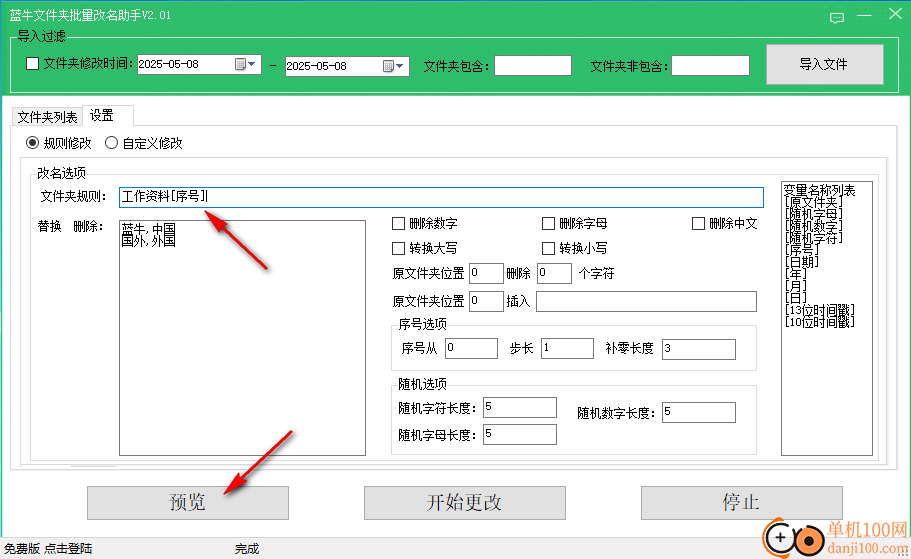Click the 序号从 start value field
911x559 pixels.
coord(471,349)
